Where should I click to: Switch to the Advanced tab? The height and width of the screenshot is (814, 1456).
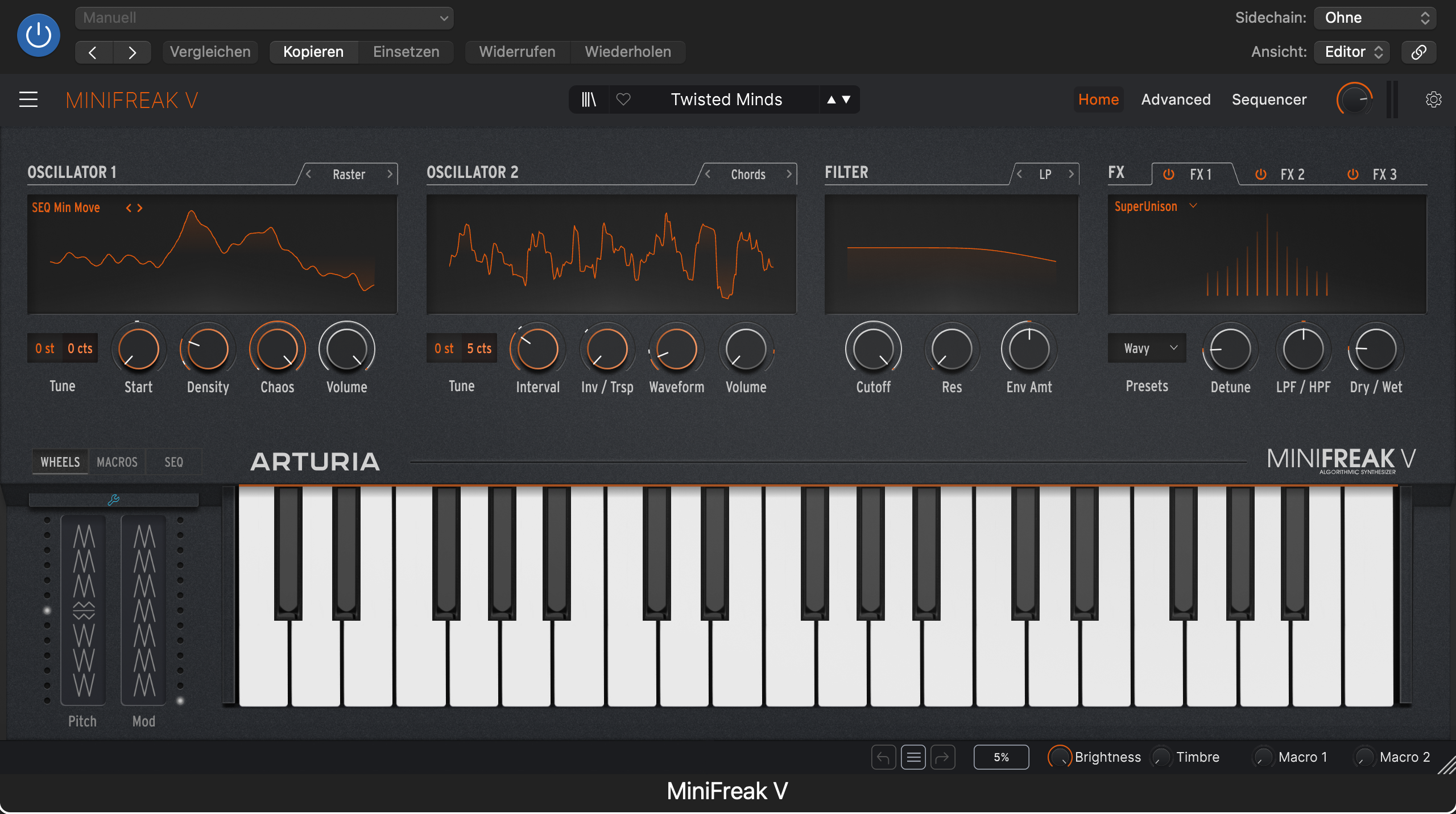1176,99
